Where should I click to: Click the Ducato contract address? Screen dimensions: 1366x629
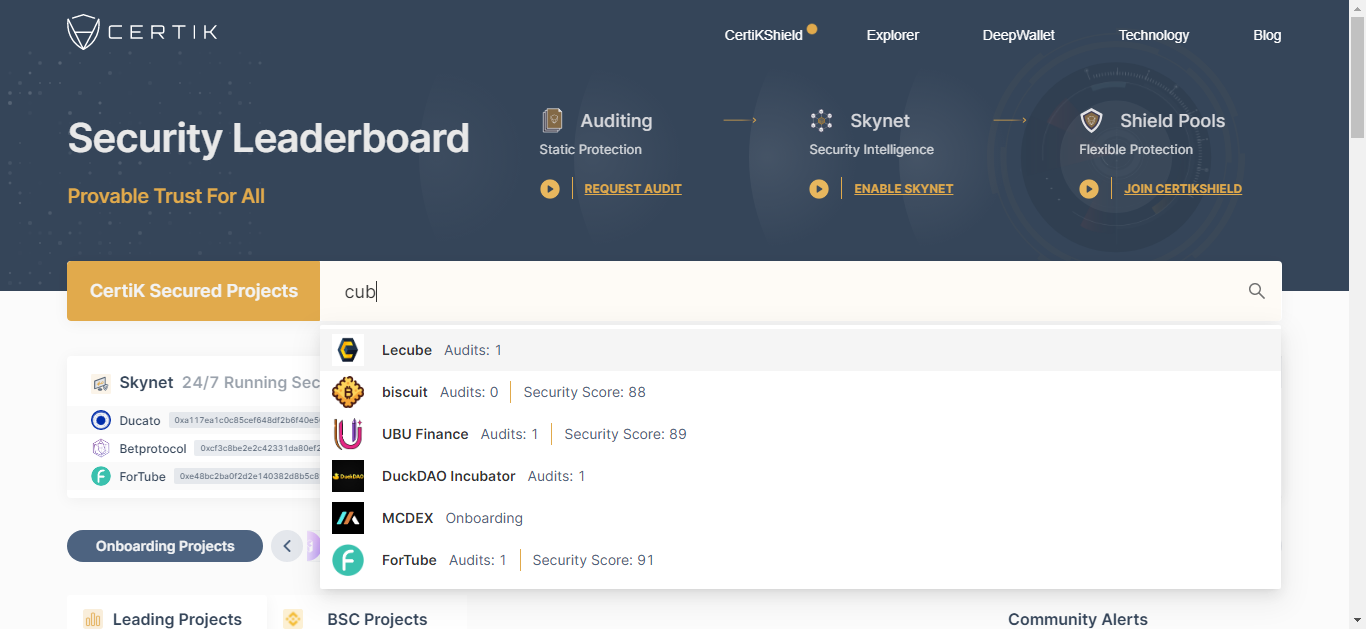(244, 421)
